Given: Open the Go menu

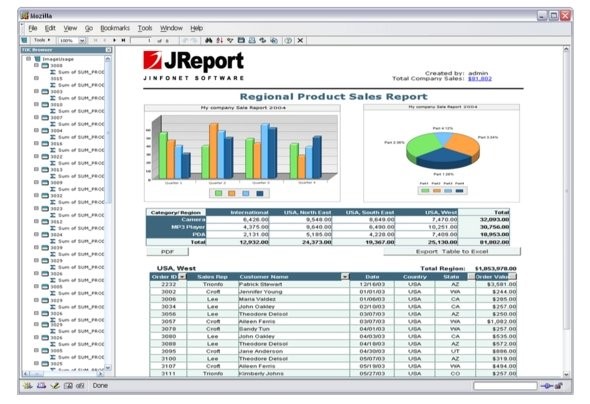Looking at the screenshot, I should tap(89, 28).
